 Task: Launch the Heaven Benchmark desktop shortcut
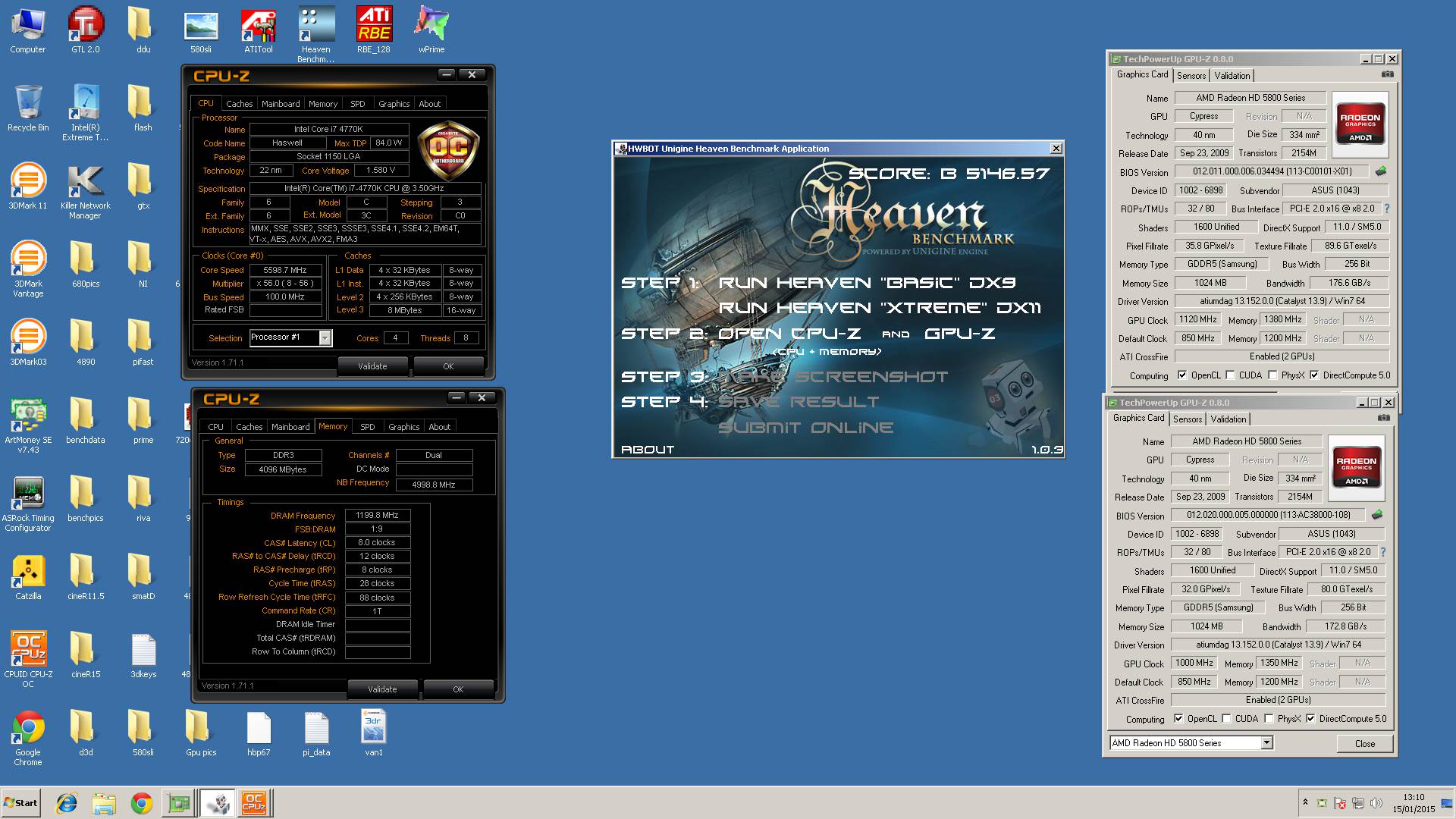coord(316,34)
